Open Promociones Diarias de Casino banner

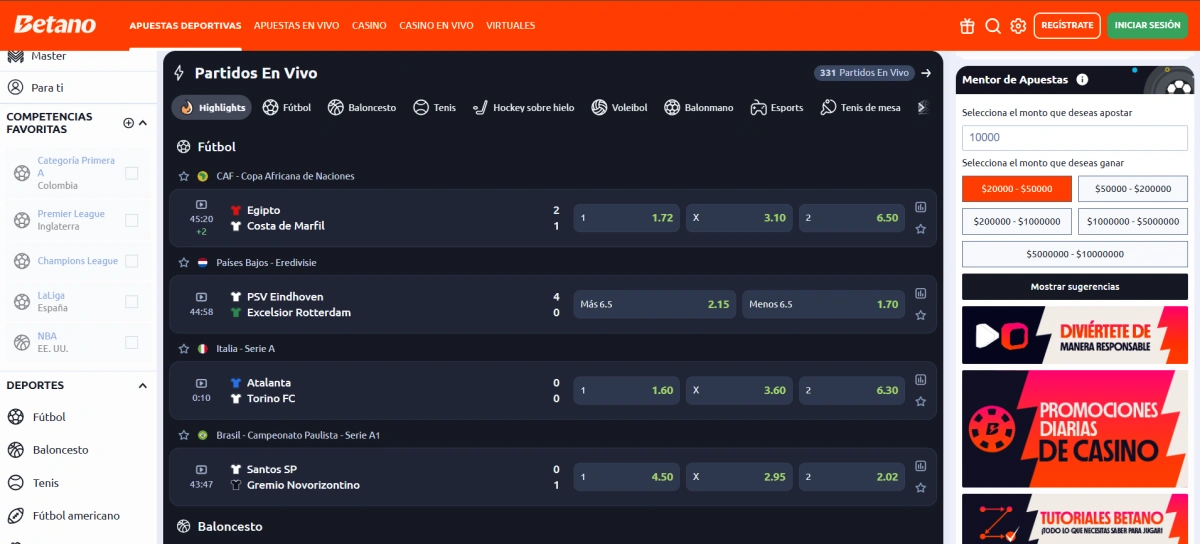(x=1075, y=429)
